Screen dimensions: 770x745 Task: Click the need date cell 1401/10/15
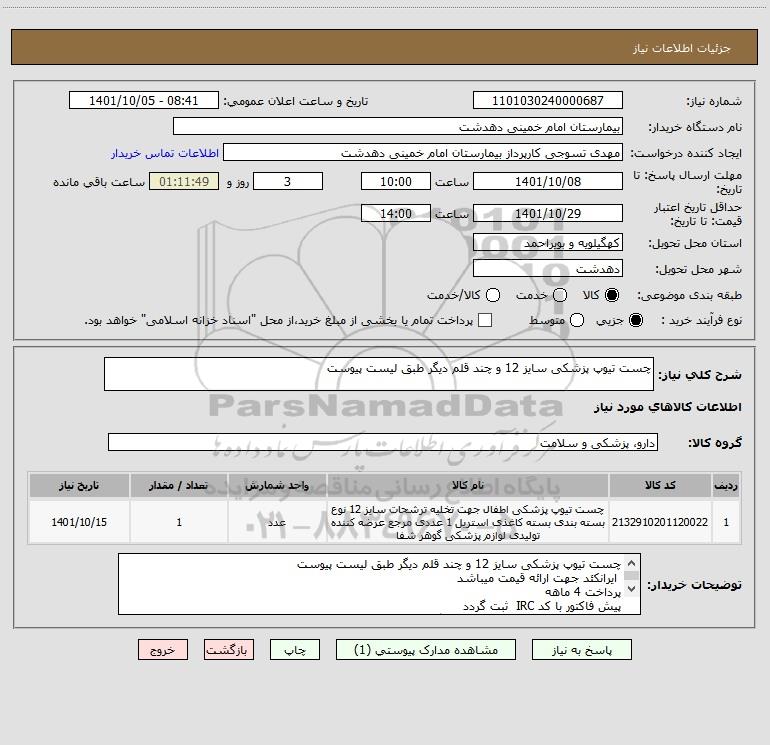coord(79,522)
